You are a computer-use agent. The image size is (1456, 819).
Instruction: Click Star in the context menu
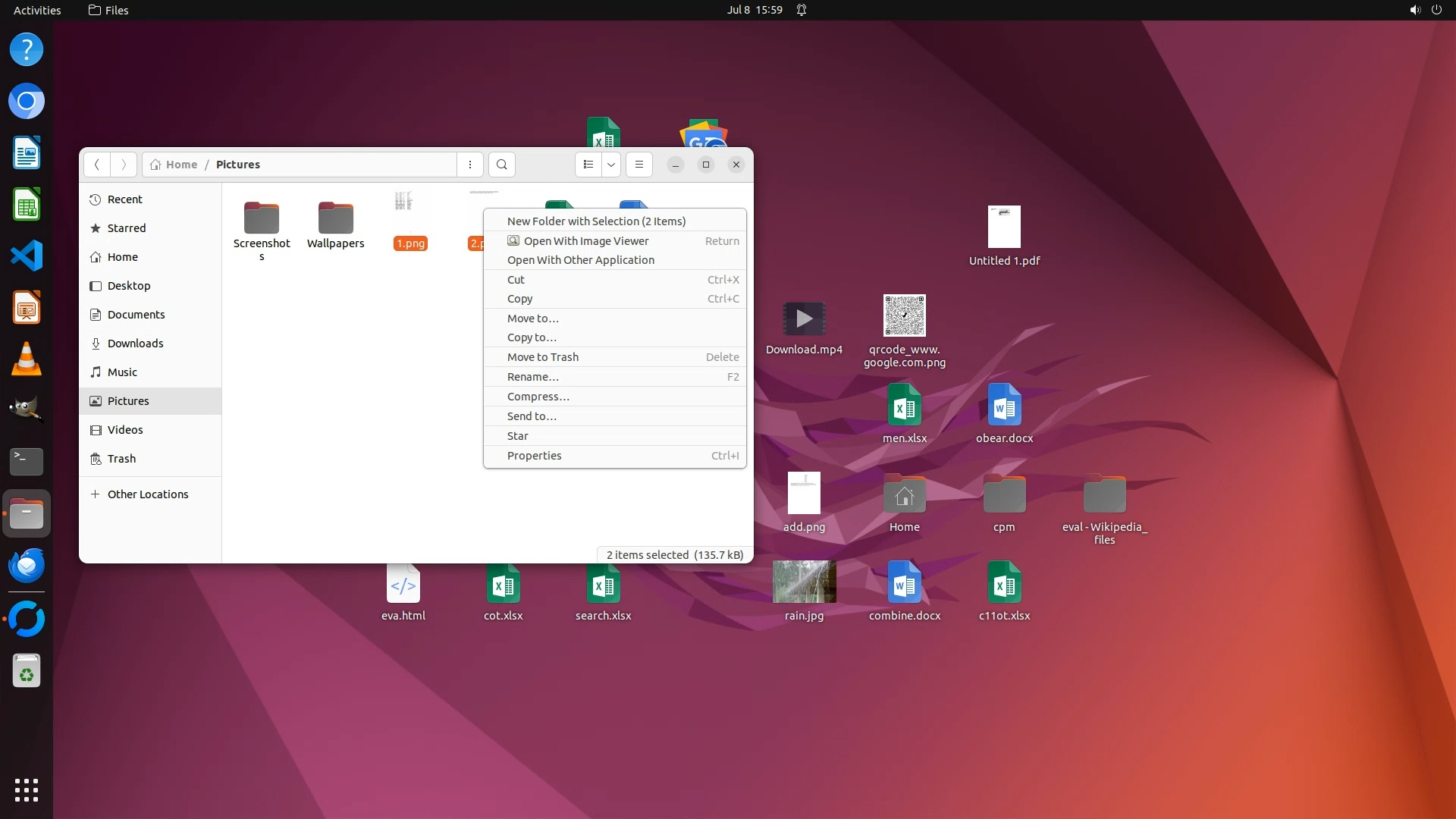(518, 436)
